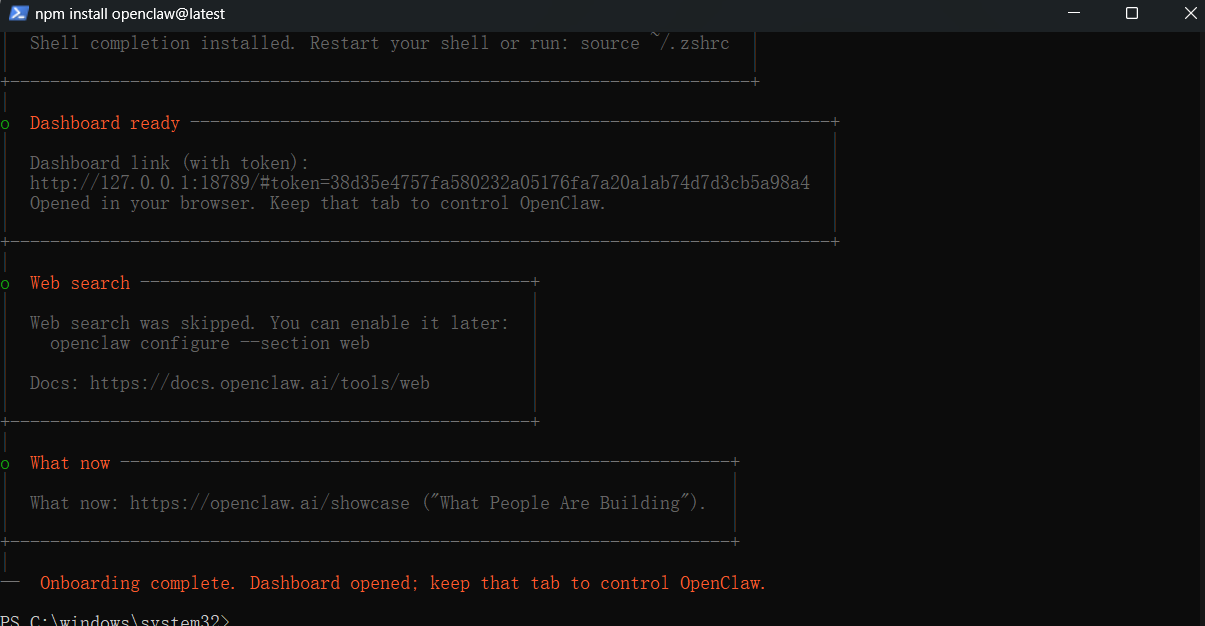
Task: Click the green marker beside Web search
Action: 6,284
